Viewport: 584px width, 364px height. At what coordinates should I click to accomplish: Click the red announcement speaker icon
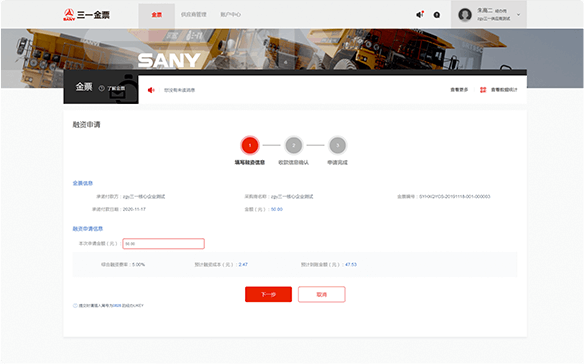[151, 90]
